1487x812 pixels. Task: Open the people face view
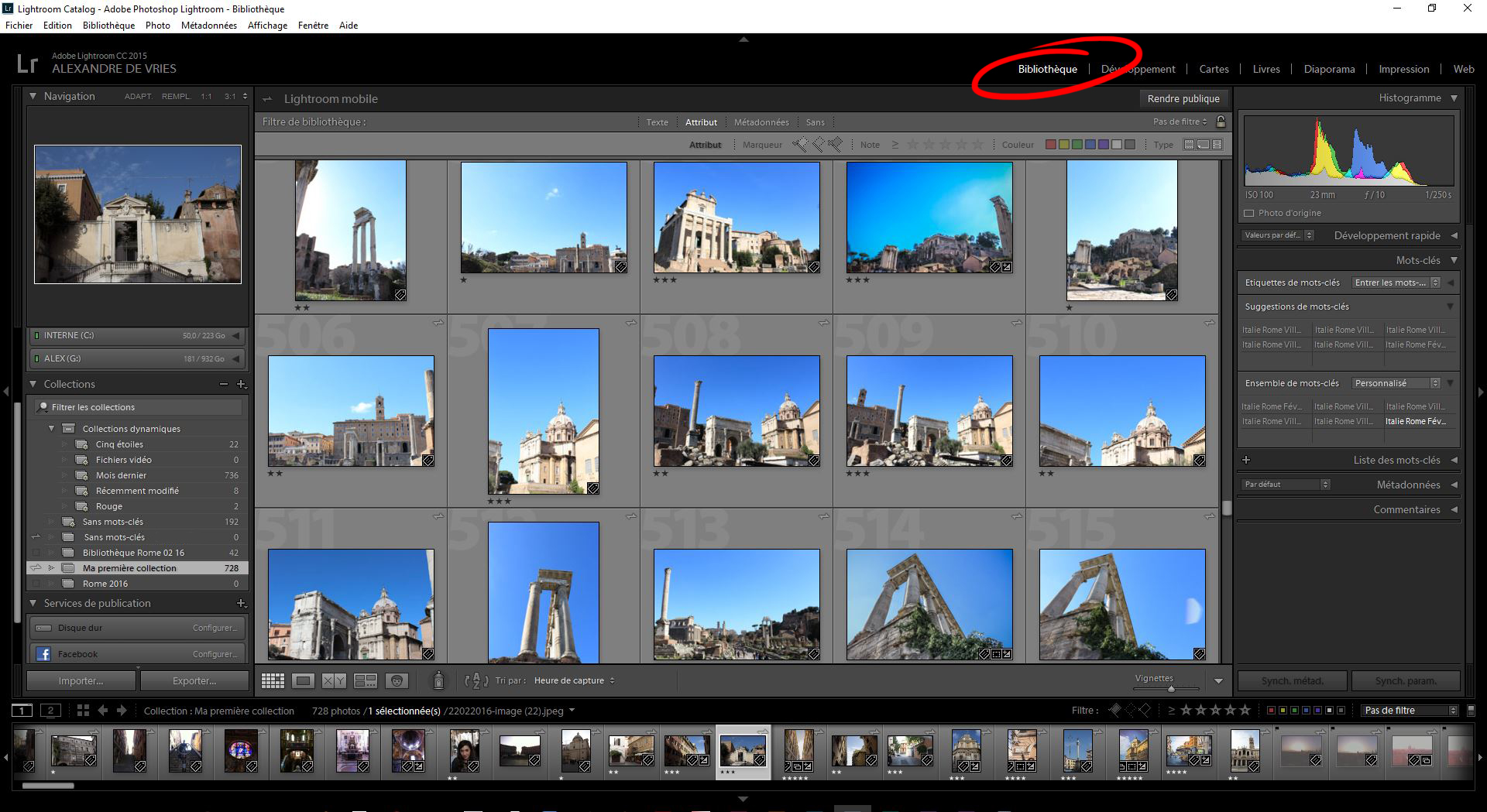tap(397, 681)
